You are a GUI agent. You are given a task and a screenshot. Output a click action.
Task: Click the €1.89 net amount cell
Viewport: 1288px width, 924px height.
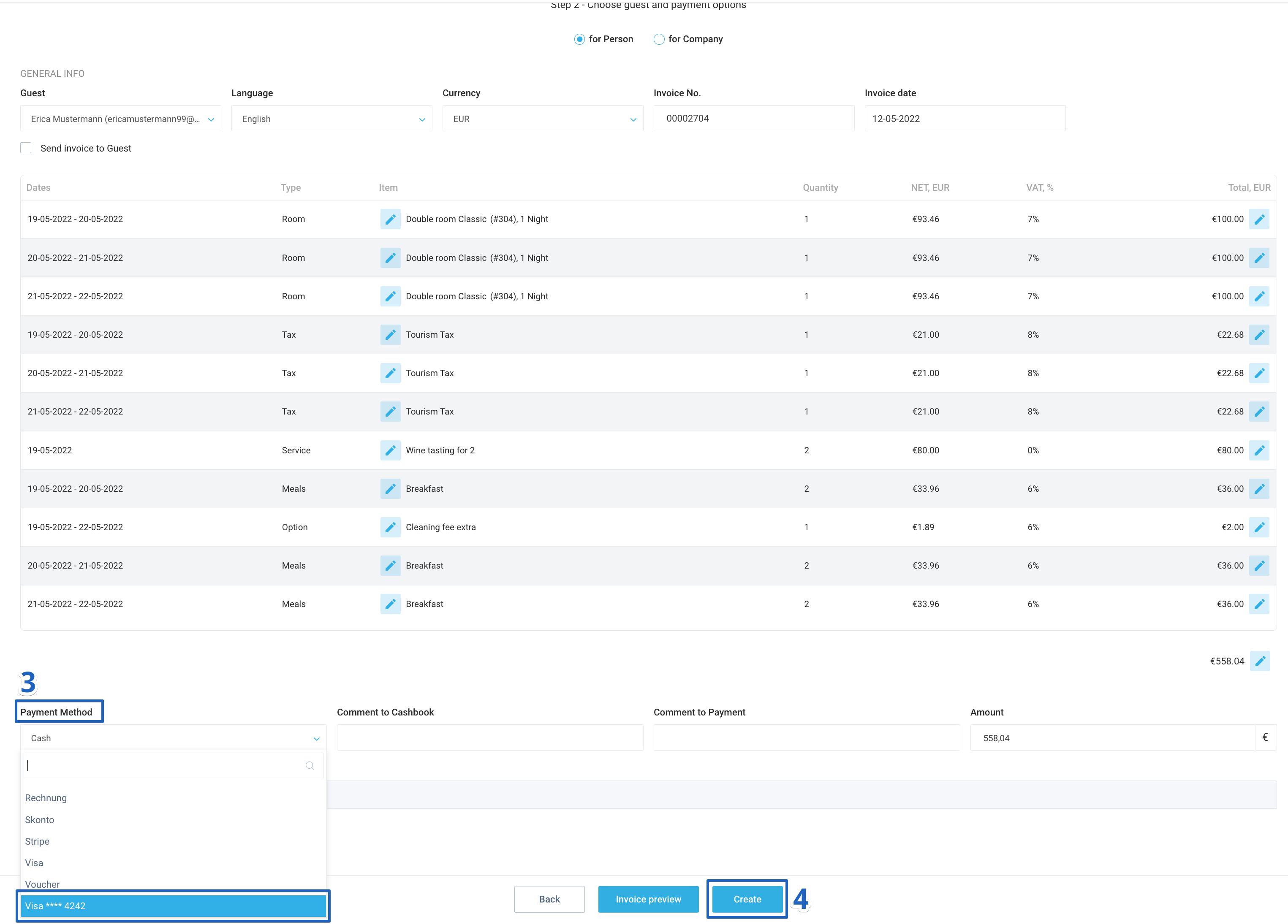(x=923, y=527)
